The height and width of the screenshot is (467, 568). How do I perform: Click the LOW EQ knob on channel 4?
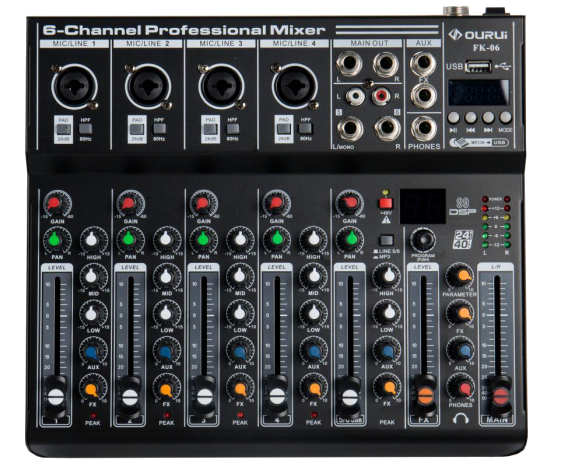point(314,313)
